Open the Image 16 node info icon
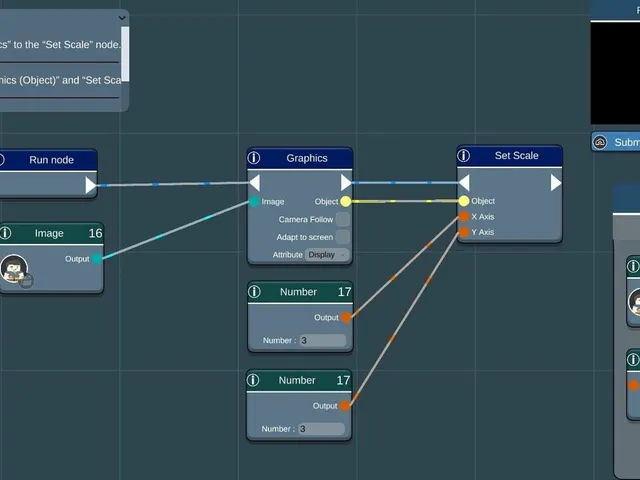 pos(5,233)
